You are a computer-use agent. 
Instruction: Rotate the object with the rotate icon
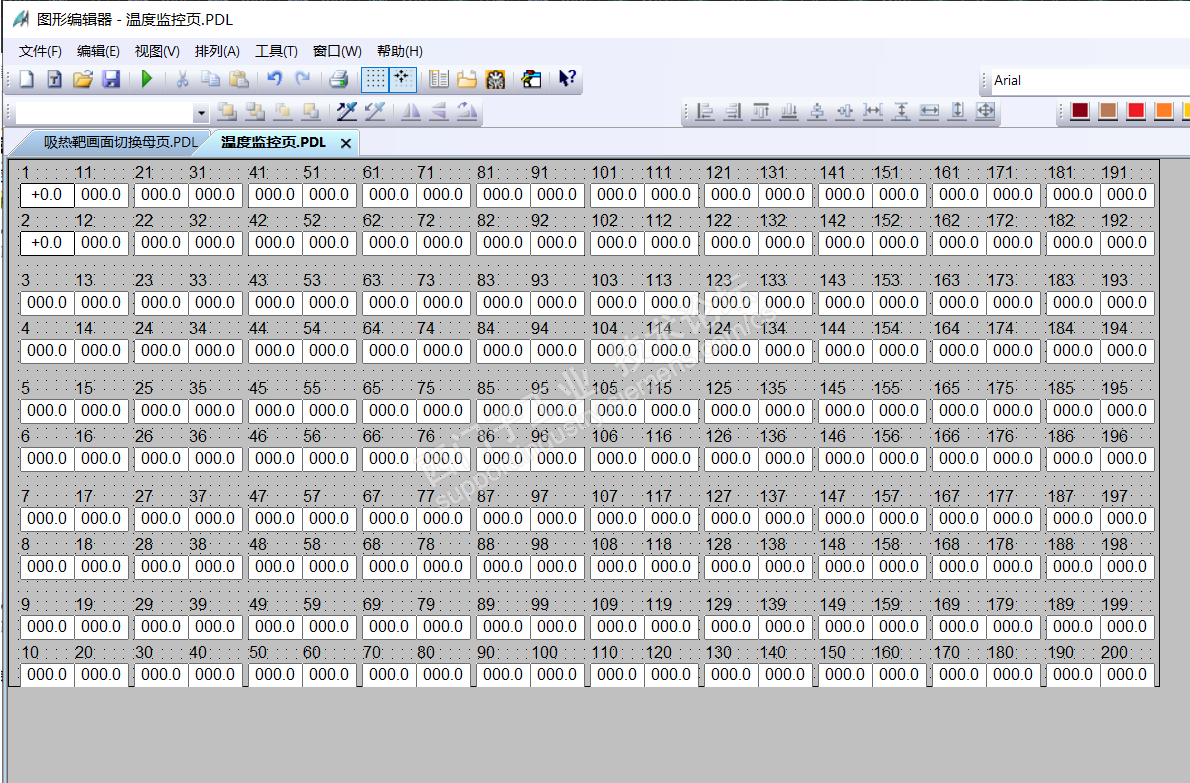pos(467,112)
